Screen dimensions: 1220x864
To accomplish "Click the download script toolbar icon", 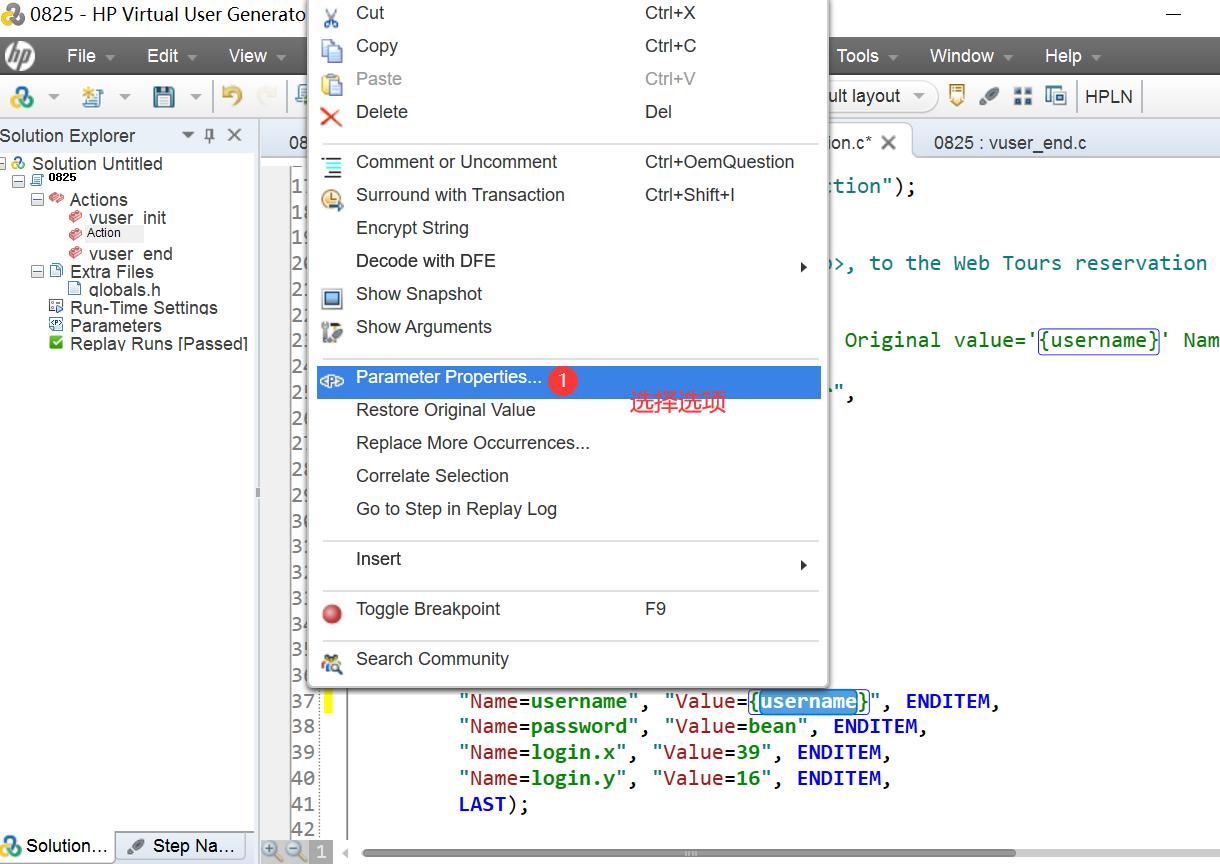I will 957,96.
